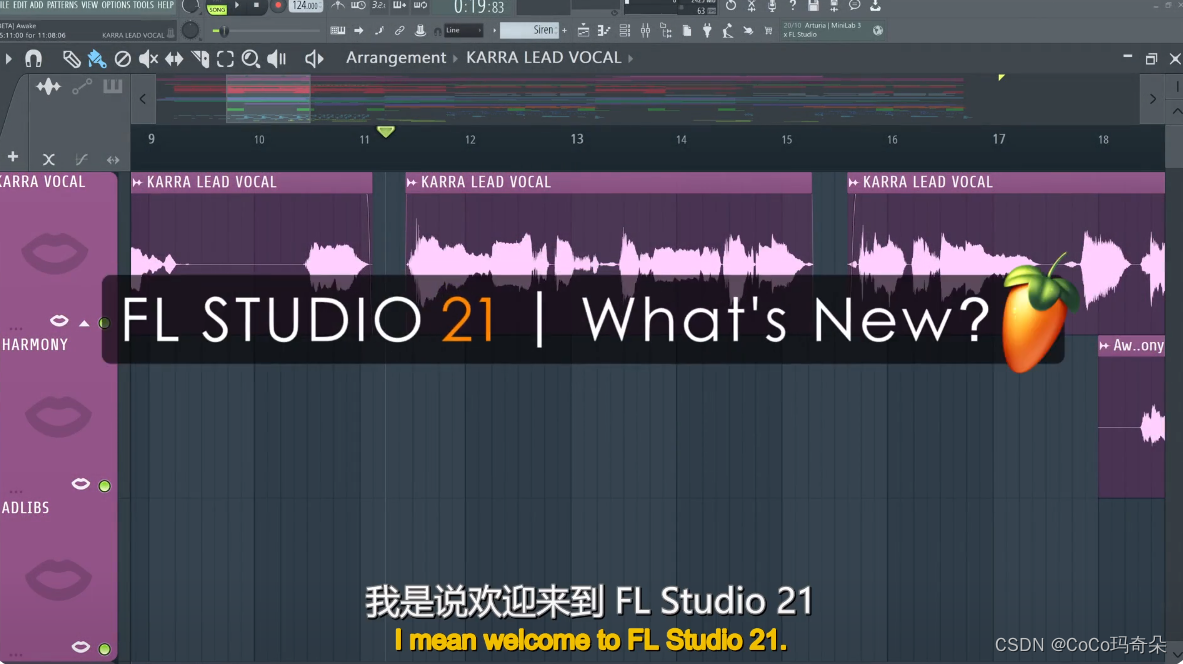Select the Mute tool with speaker-x icon

148,58
